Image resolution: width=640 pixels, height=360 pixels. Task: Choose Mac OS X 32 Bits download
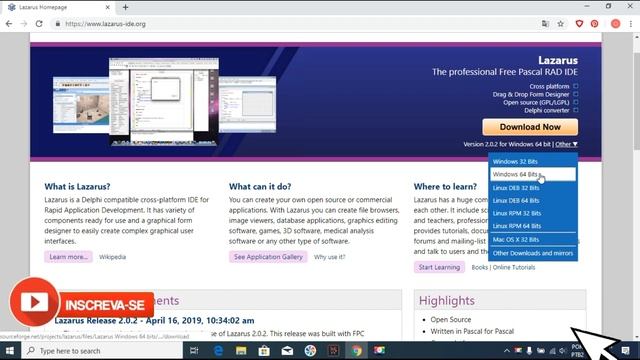533,240
